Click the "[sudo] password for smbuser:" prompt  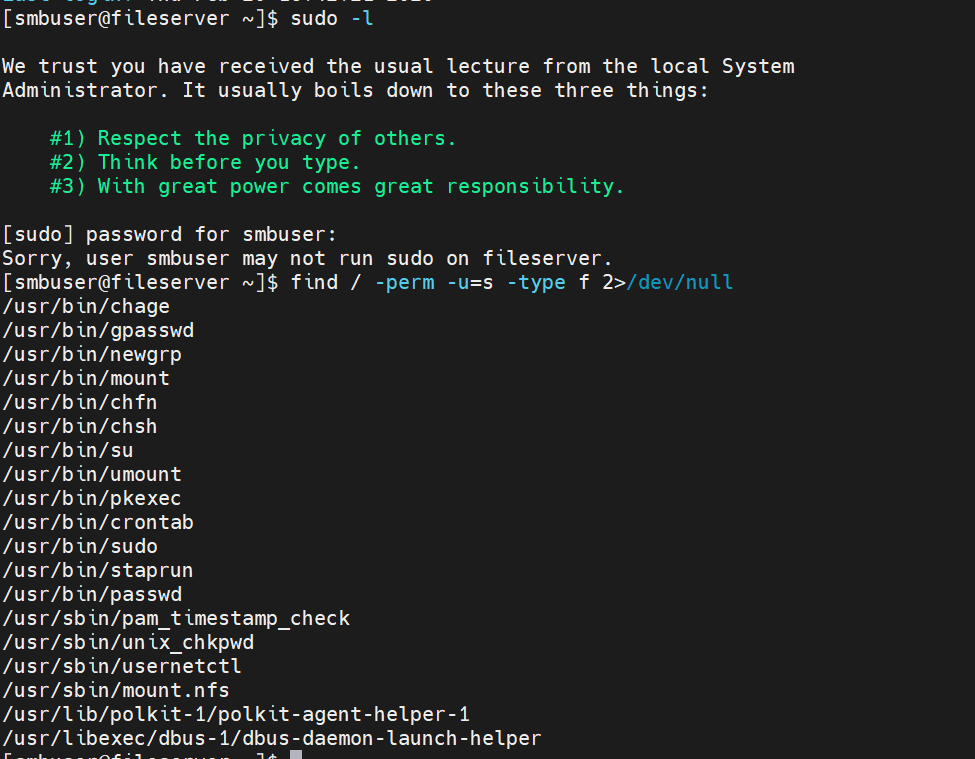point(170,234)
